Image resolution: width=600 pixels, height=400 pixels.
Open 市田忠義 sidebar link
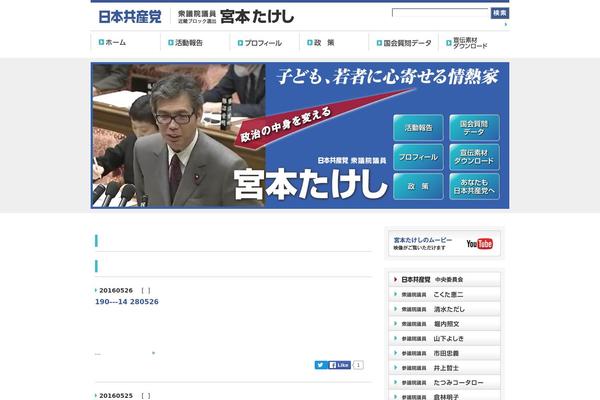[444, 353]
